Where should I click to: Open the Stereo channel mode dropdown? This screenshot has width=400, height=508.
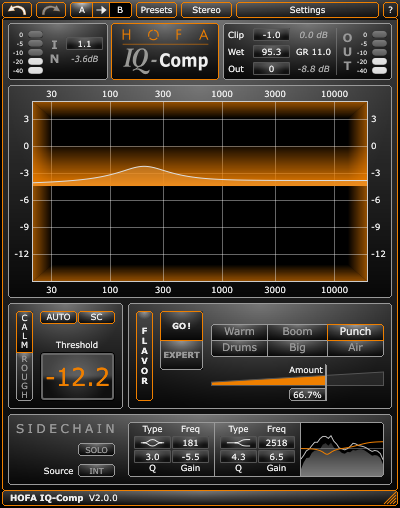[x=206, y=10]
